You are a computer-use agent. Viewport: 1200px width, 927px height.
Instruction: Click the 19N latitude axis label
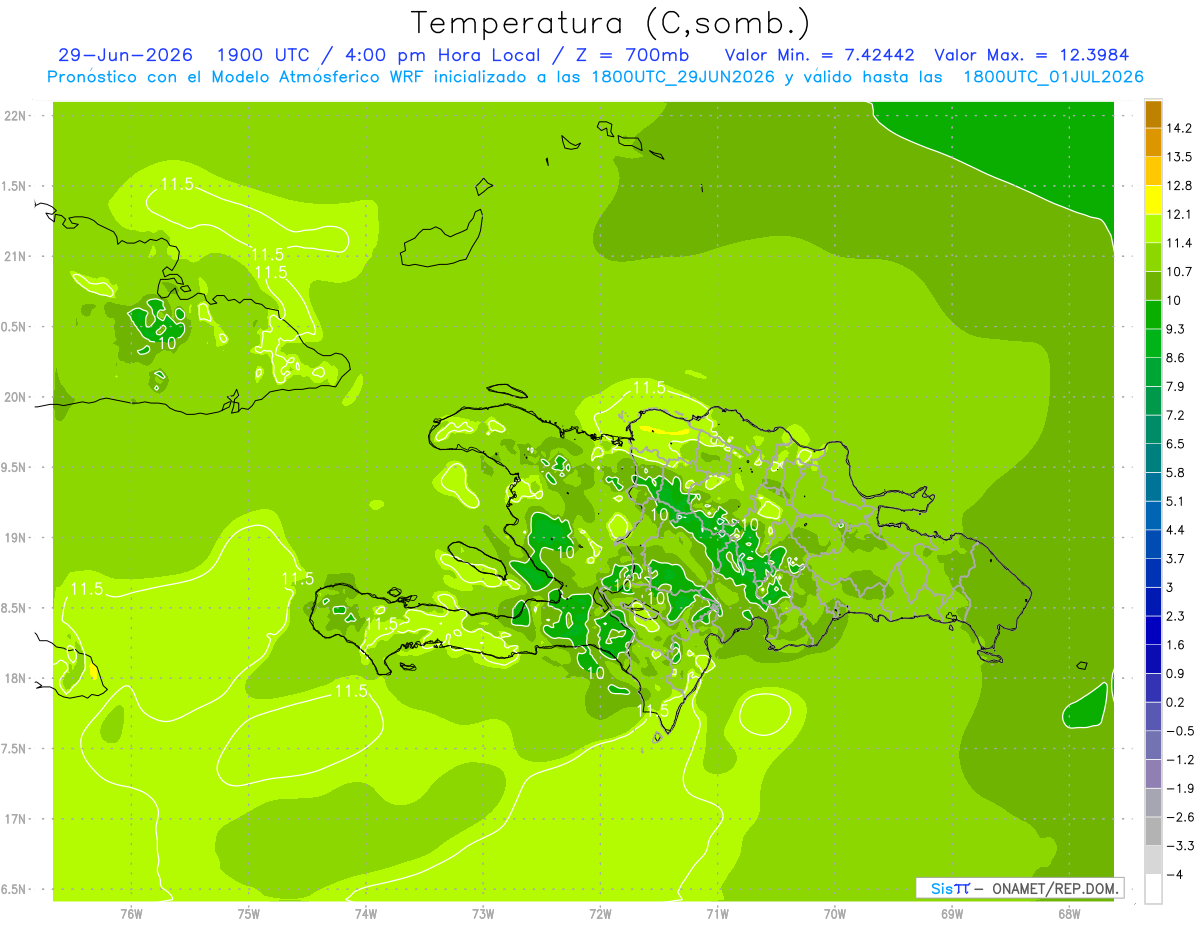click(15, 538)
